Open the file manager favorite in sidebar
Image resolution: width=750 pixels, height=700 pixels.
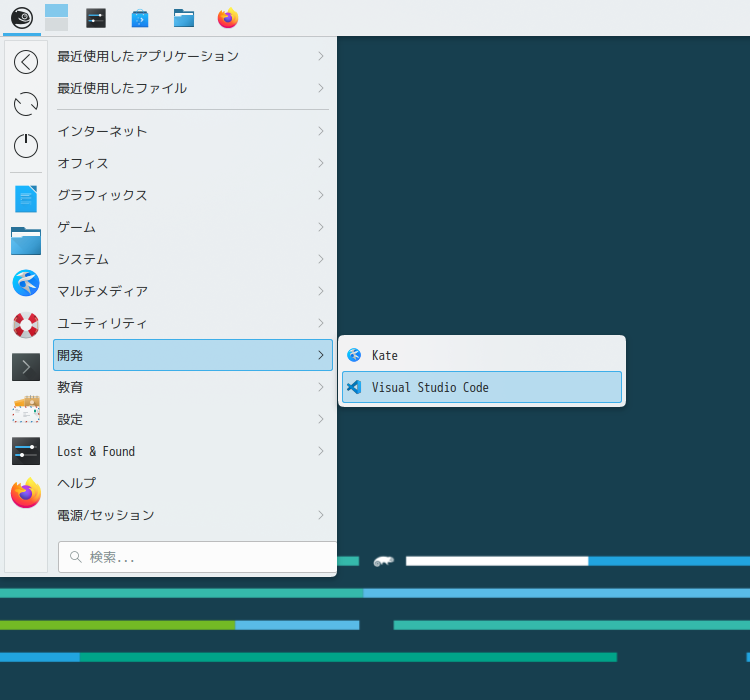point(26,241)
